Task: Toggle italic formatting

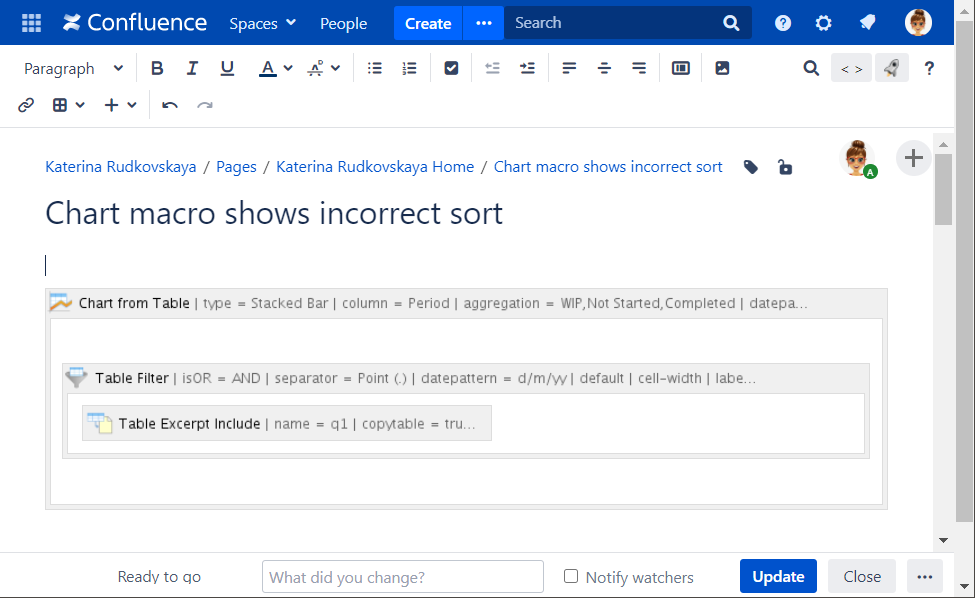Action: [x=192, y=68]
